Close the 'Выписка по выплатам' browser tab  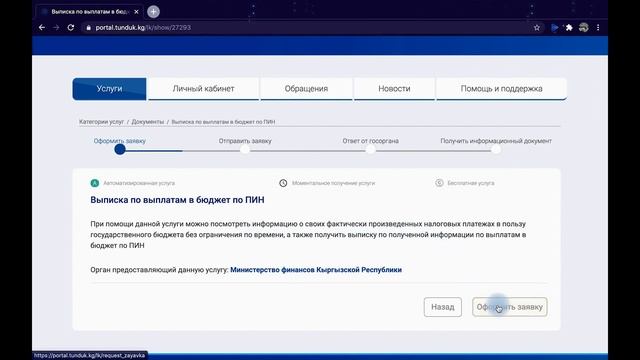136,12
